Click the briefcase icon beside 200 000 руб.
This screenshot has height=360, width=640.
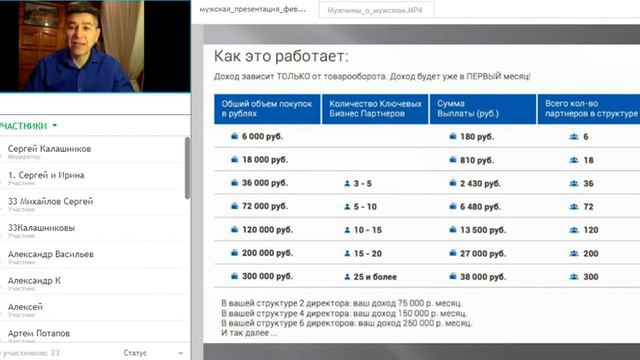coord(234,253)
